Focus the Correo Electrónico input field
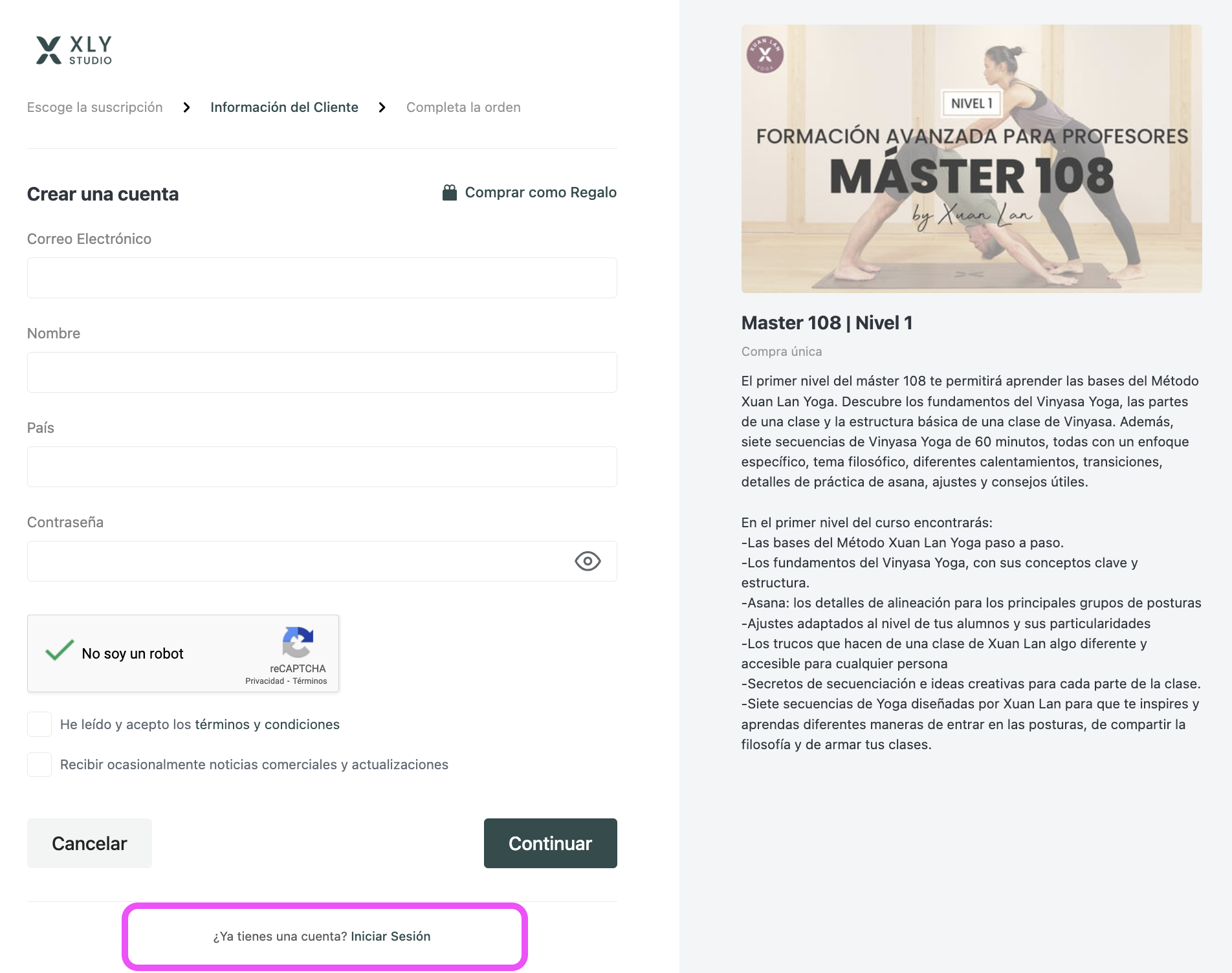 tap(322, 278)
